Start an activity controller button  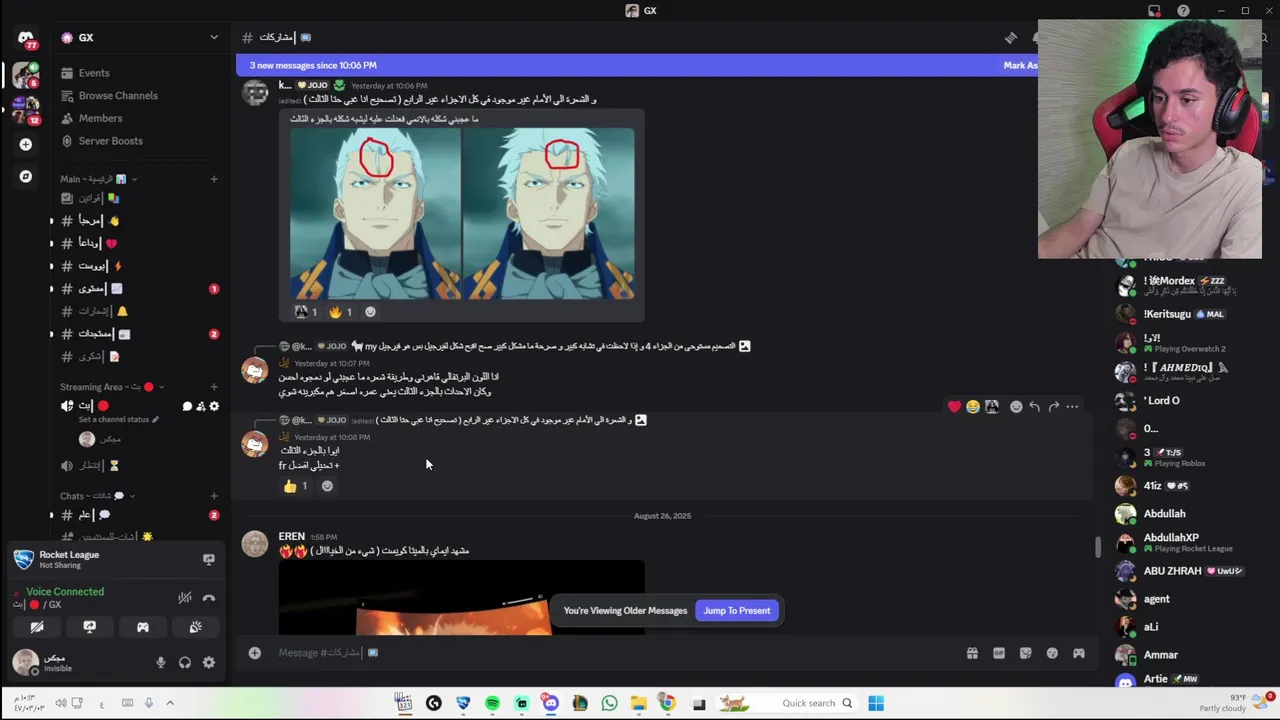tap(143, 627)
